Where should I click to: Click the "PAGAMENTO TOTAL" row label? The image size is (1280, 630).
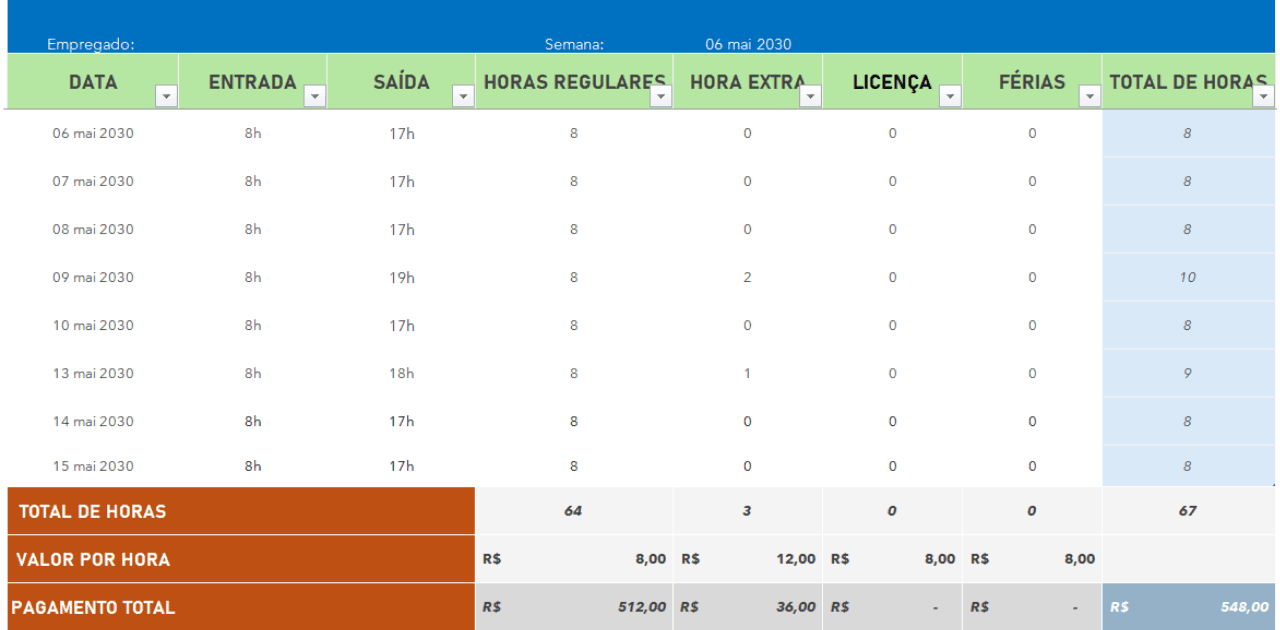tap(241, 607)
